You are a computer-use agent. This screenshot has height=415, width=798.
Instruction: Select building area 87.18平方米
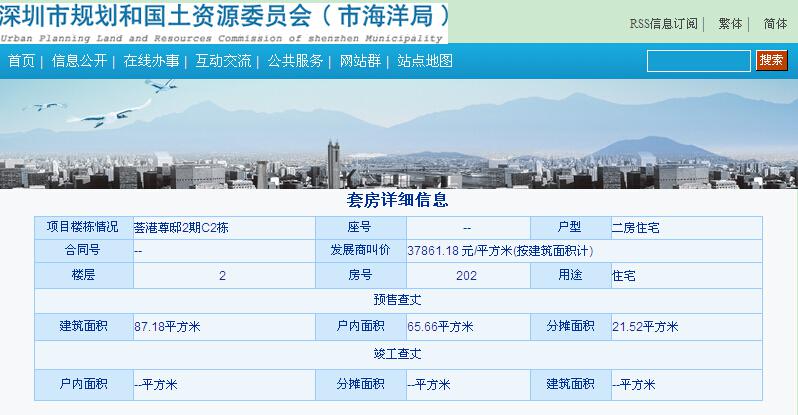tap(167, 327)
